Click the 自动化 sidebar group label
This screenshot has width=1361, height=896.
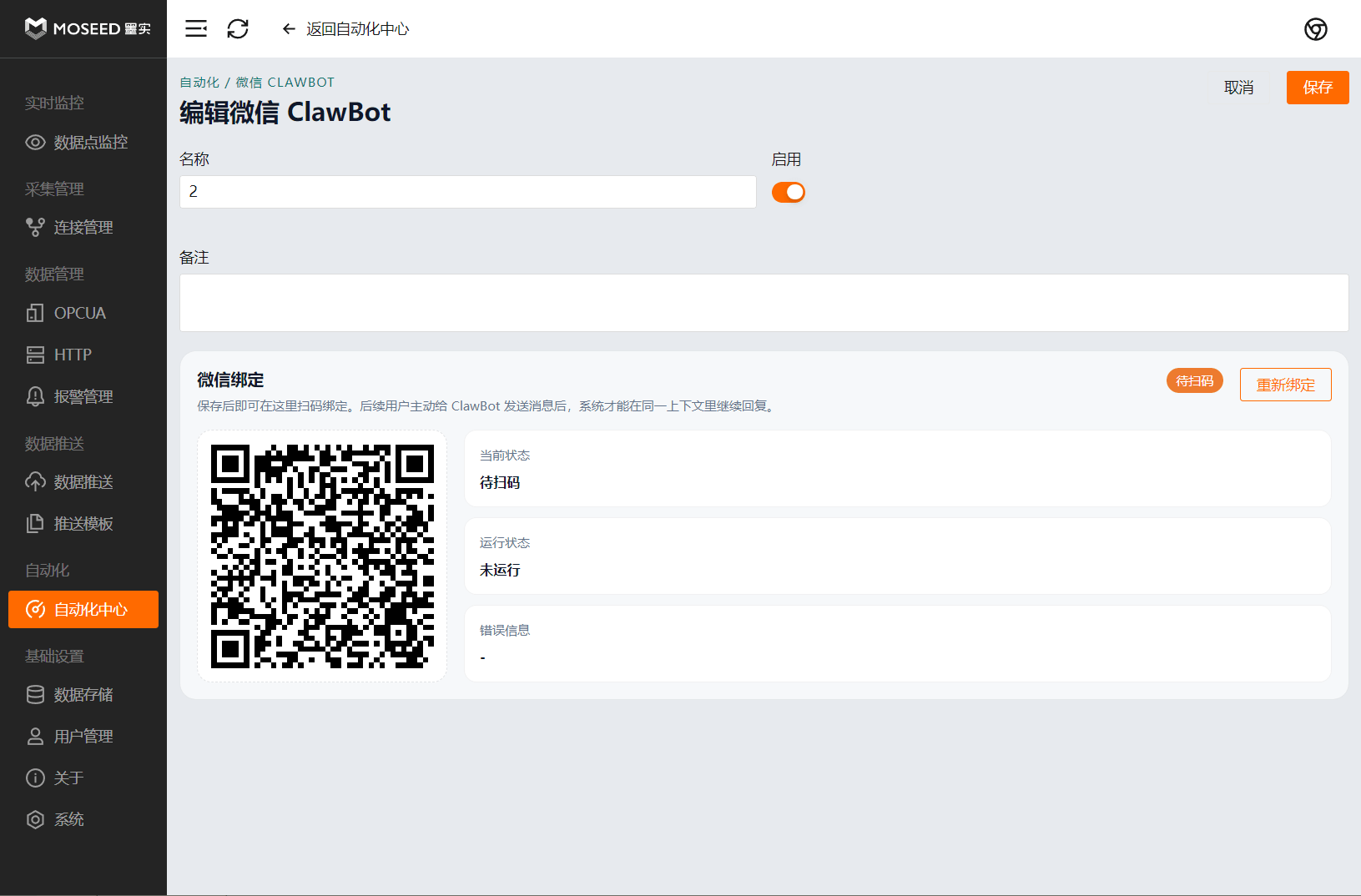48,571
